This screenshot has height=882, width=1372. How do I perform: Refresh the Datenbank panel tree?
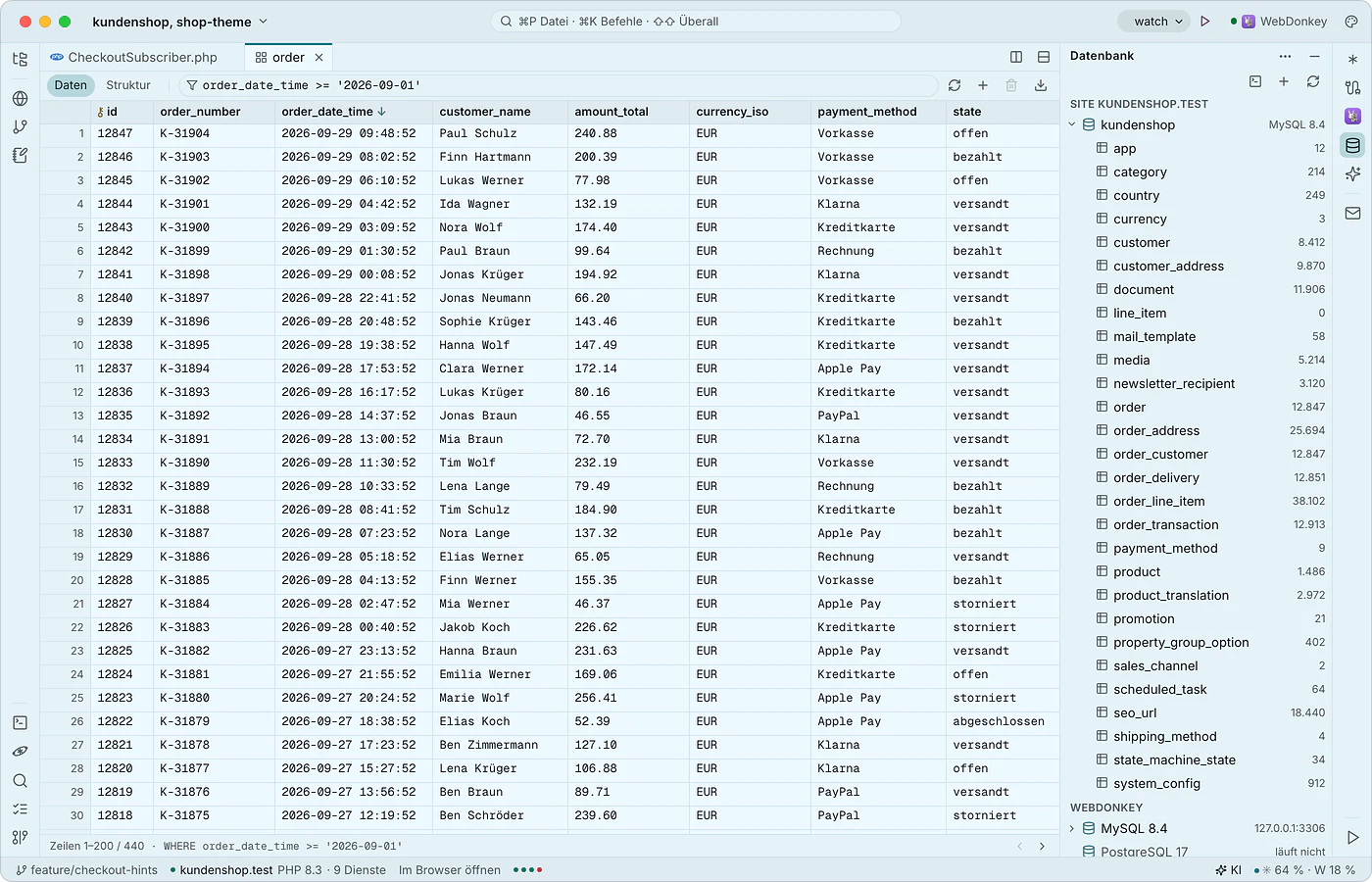click(1313, 81)
